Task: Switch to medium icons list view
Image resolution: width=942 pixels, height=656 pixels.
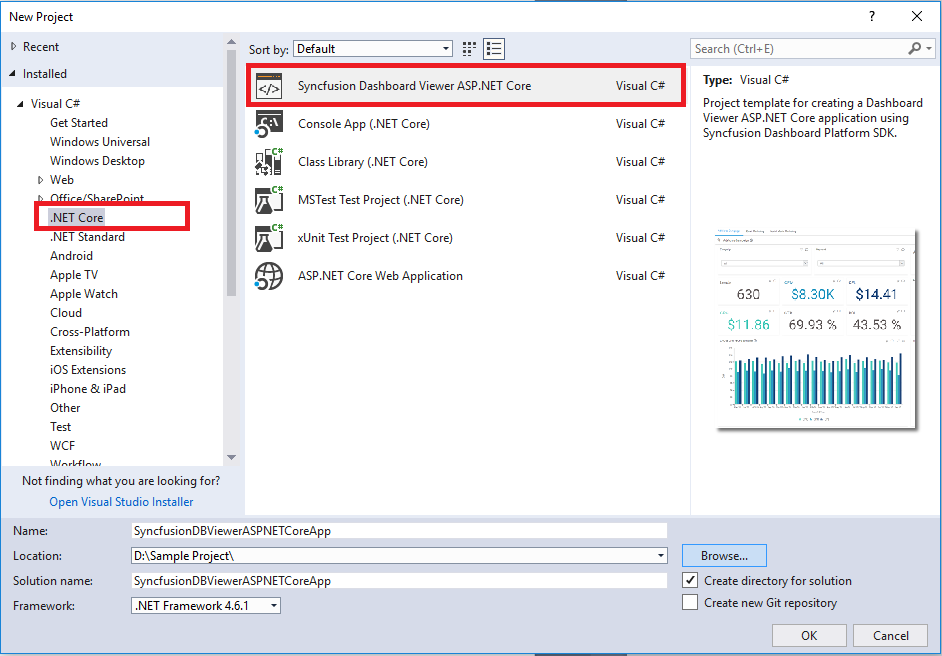Action: coord(494,49)
